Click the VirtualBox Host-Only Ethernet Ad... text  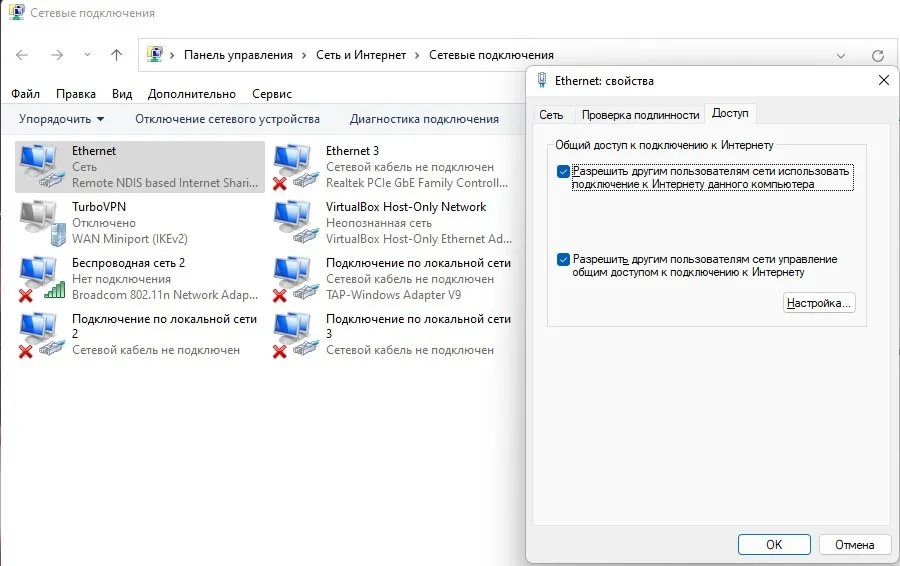pyautogui.click(x=419, y=238)
